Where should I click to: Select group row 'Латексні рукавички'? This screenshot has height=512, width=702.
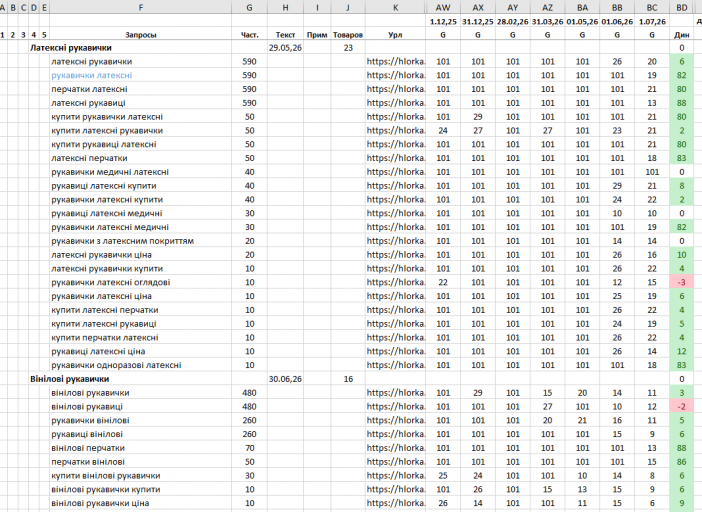point(71,48)
